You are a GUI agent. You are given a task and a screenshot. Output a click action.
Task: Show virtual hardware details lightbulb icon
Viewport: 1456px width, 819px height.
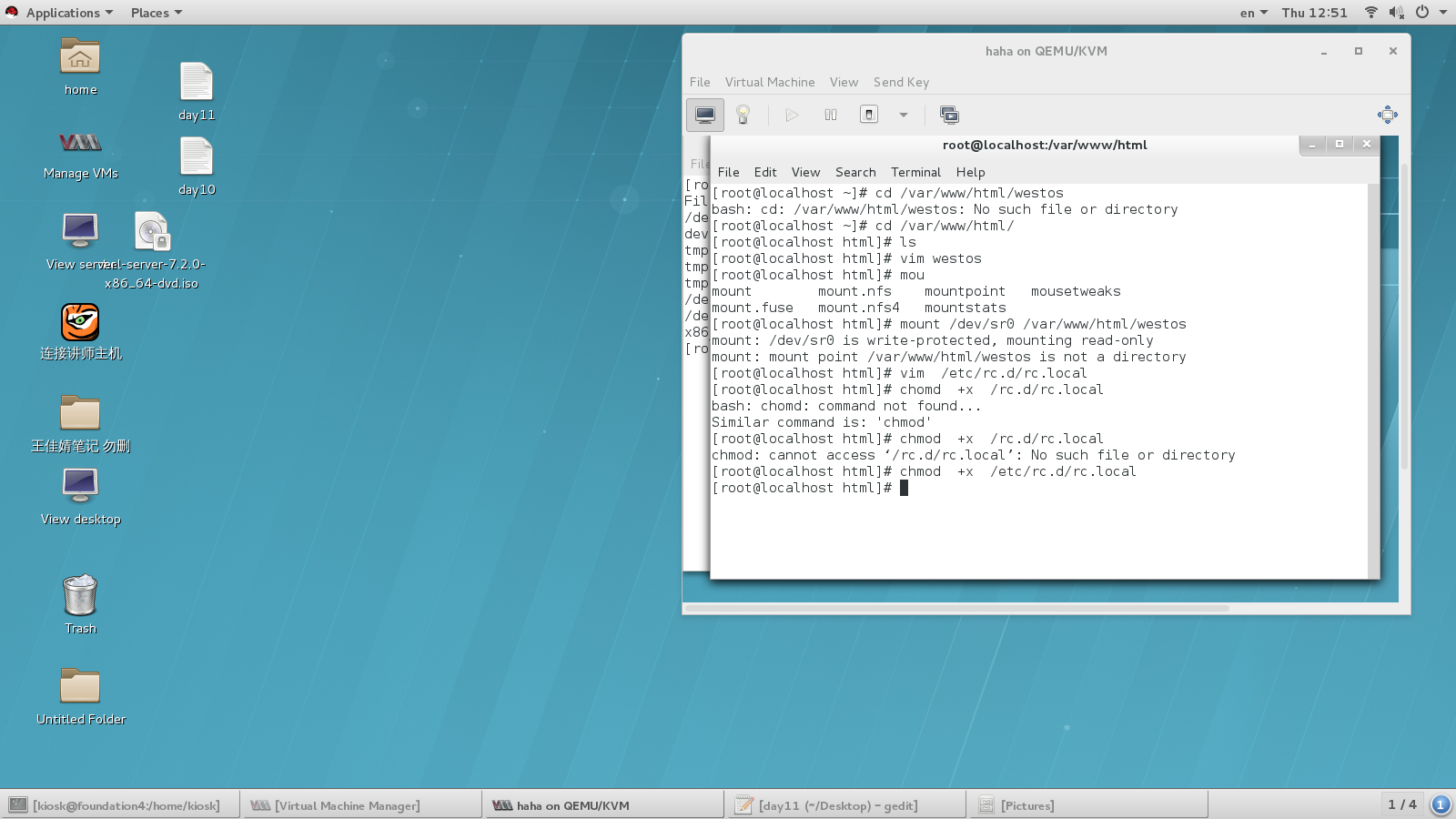[743, 115]
